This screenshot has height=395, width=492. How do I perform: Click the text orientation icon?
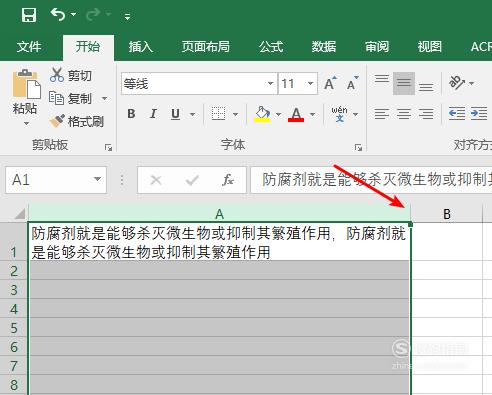tap(456, 82)
